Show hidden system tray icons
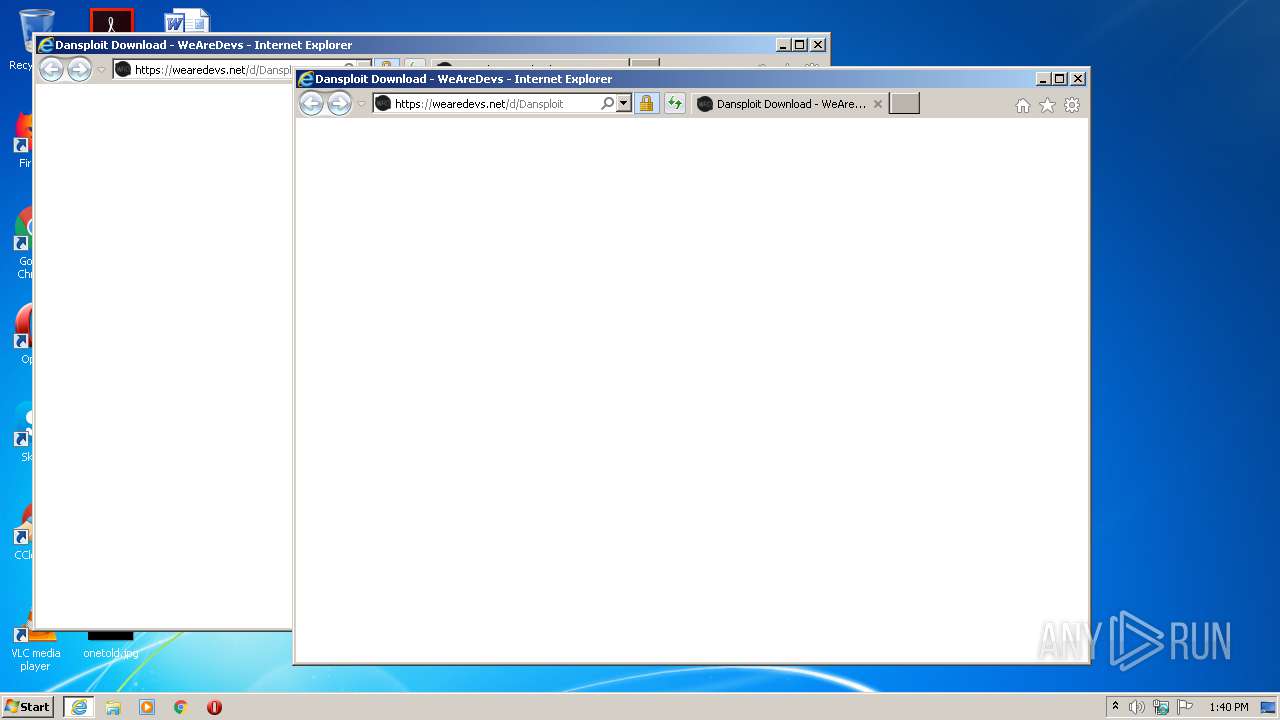The image size is (1280, 720). (1115, 707)
